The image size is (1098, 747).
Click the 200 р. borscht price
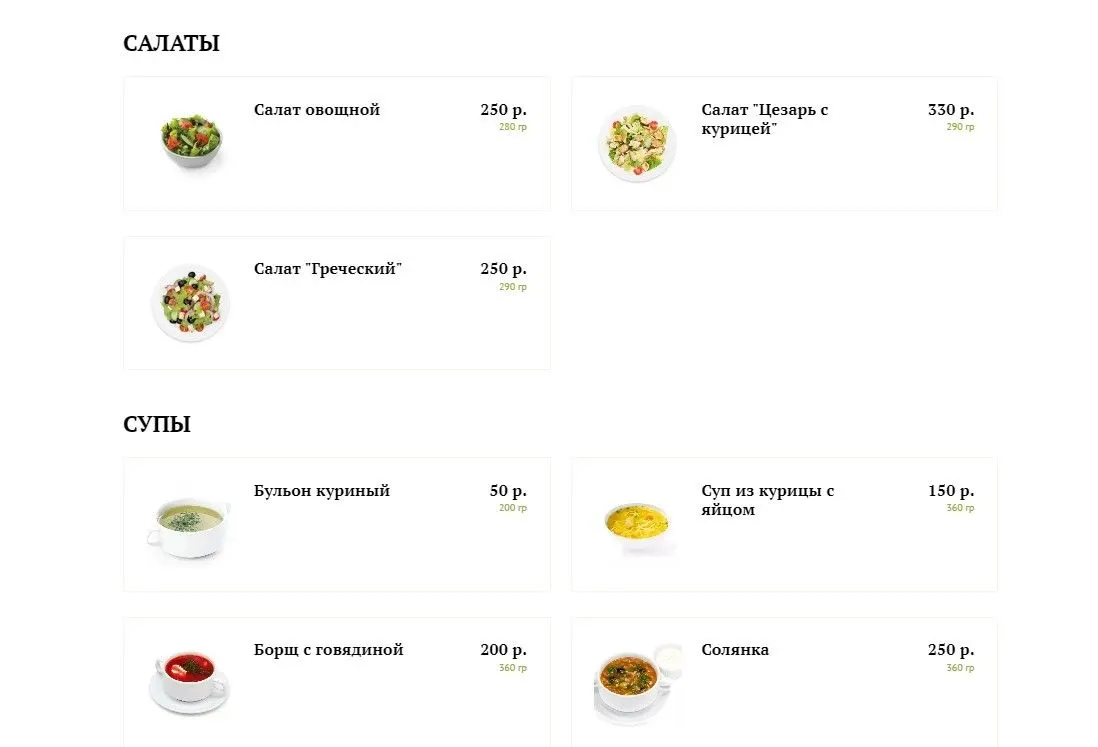pyautogui.click(x=503, y=650)
